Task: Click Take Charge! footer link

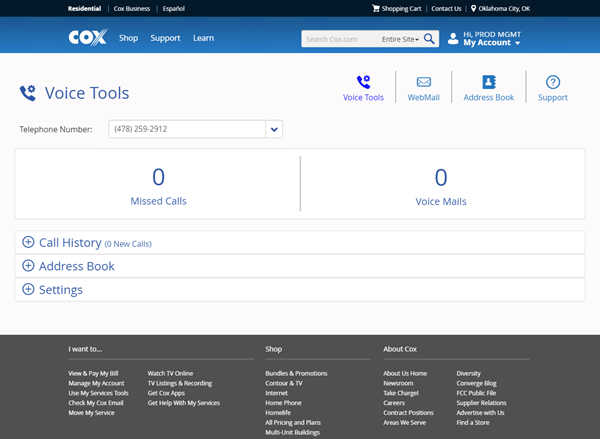Action: [x=401, y=393]
